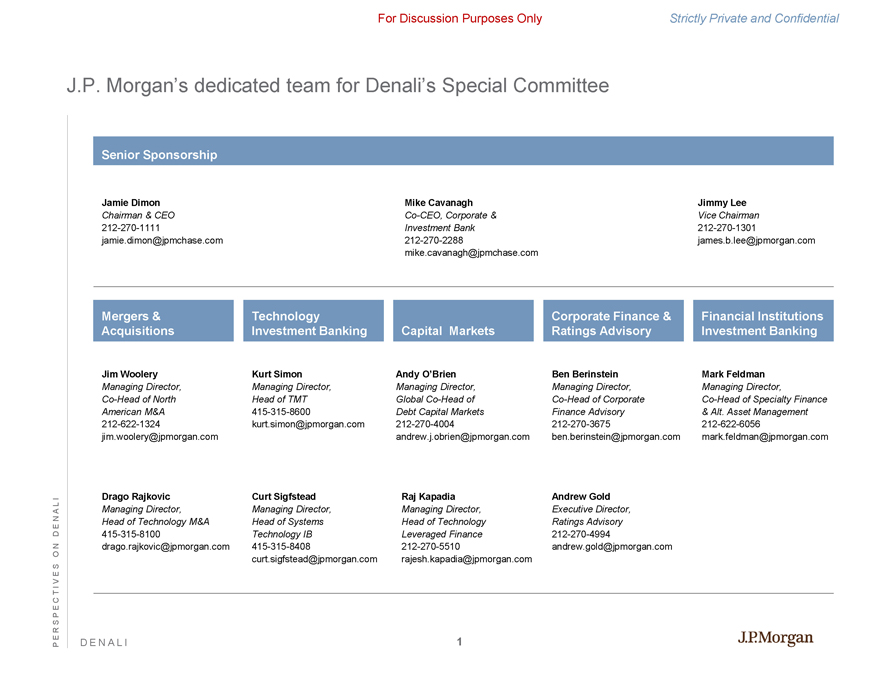Open the mike.cavanagh@jpmchase.com email link
The width and height of the screenshot is (880, 680).
pyautogui.click(x=471, y=253)
